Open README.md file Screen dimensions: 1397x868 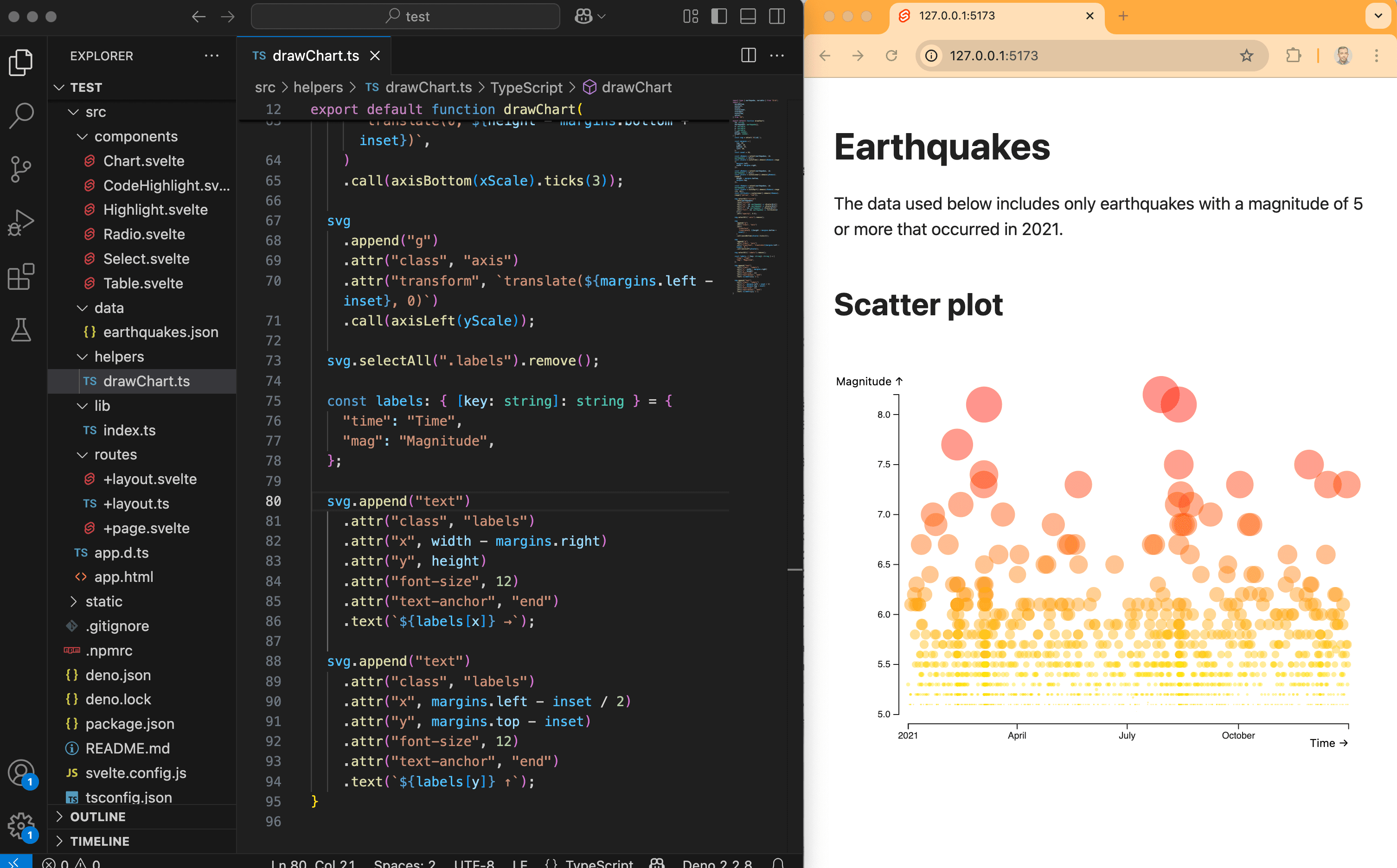[x=142, y=748]
